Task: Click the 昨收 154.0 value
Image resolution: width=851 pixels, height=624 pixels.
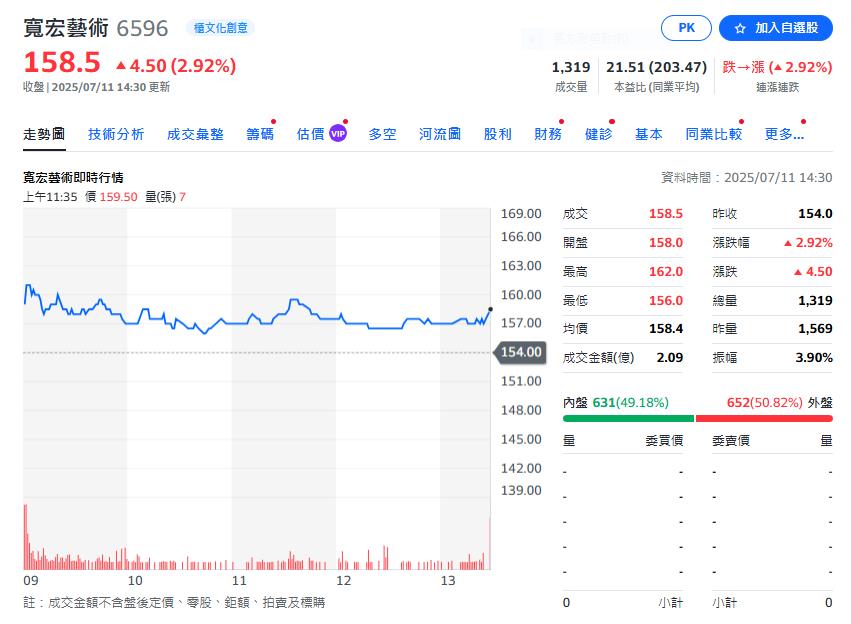Action: coord(815,214)
